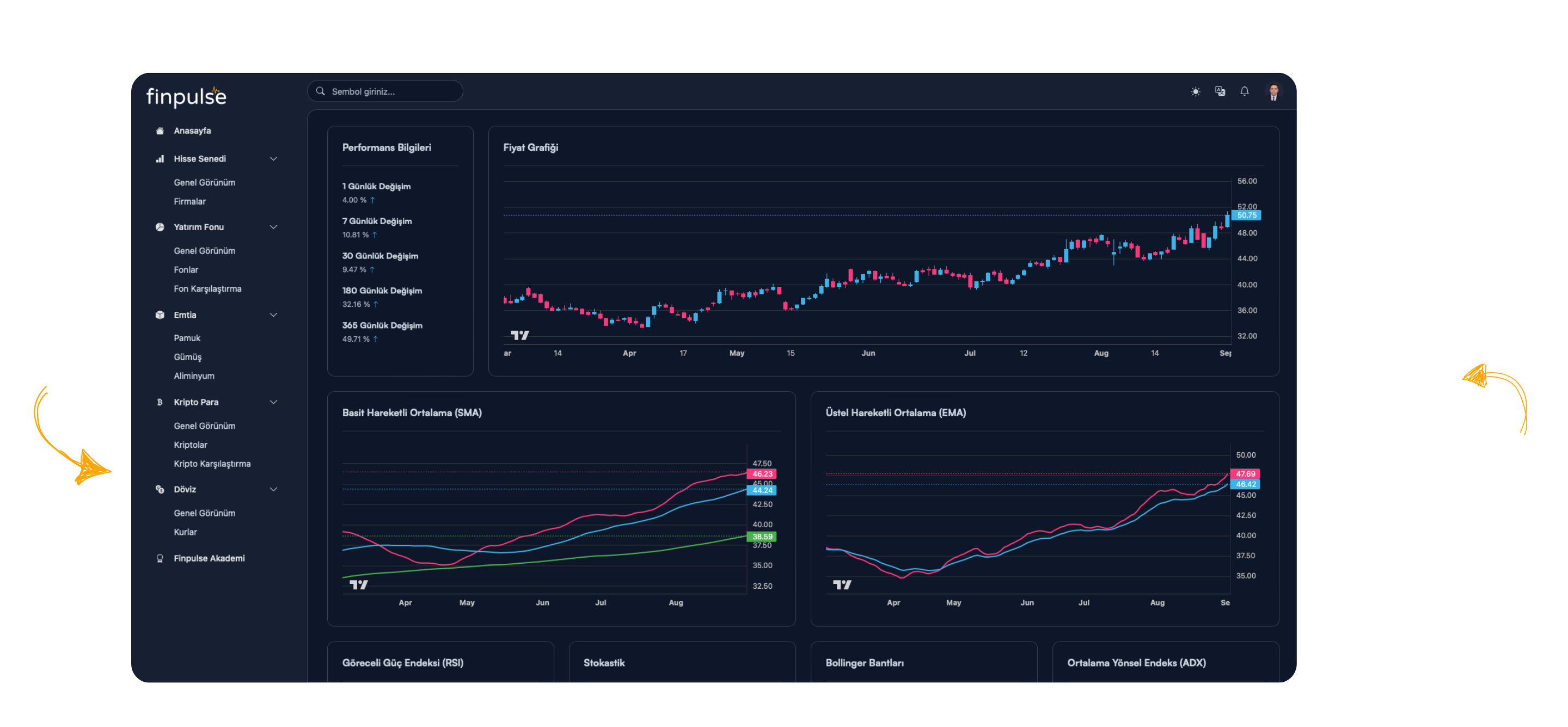1568x727 pixels.
Task: Open the Kriptolar page
Action: (191, 445)
